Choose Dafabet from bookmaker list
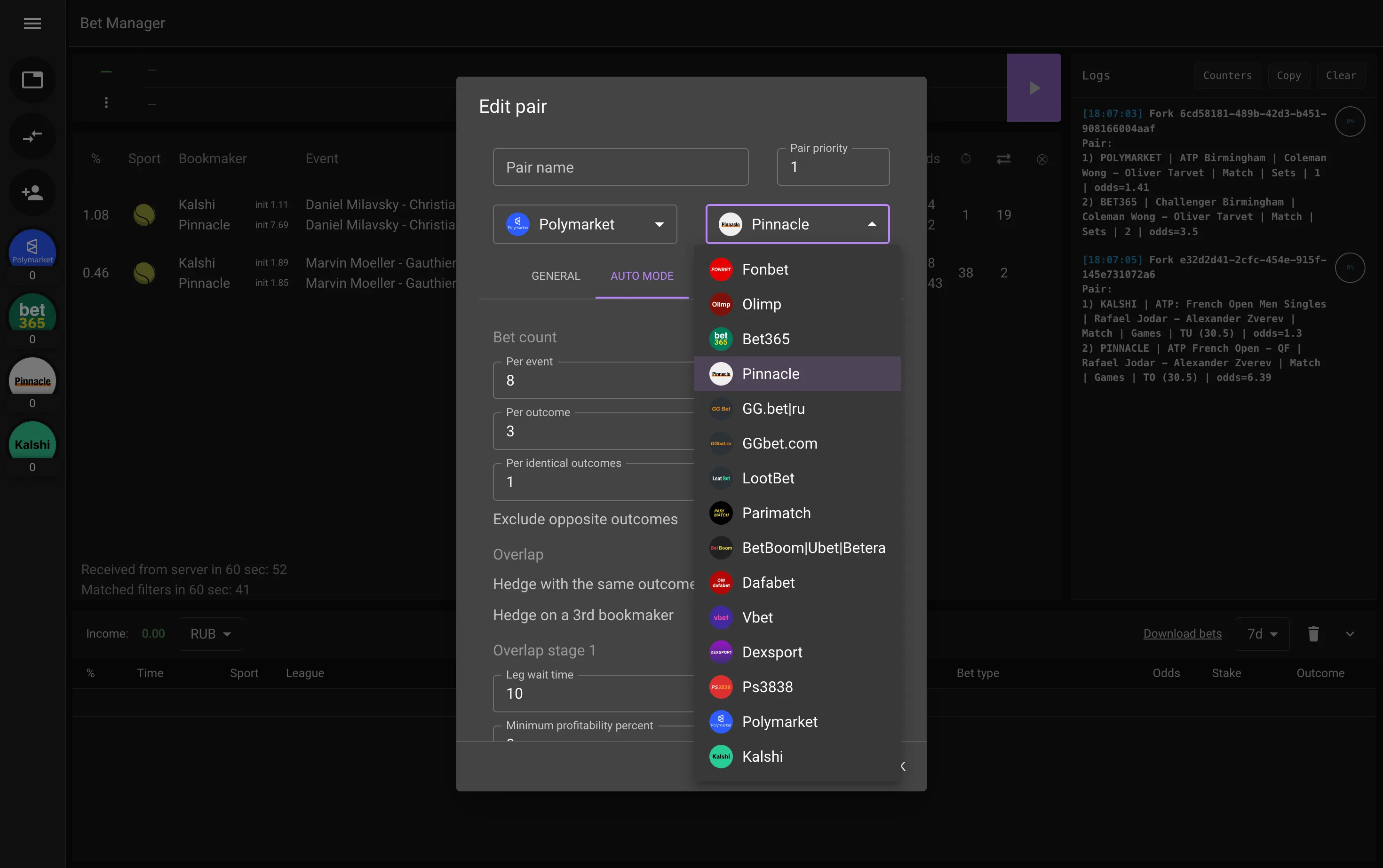Screen dimensions: 1383x868 797,583
